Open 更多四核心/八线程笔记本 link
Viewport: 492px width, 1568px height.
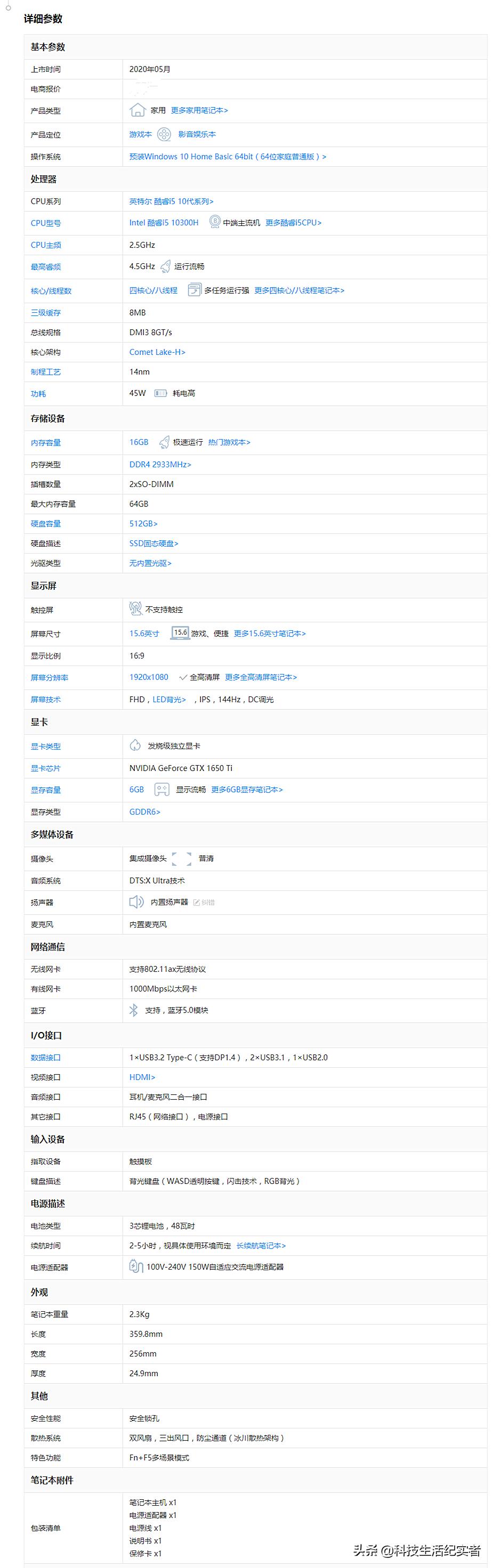tap(300, 291)
